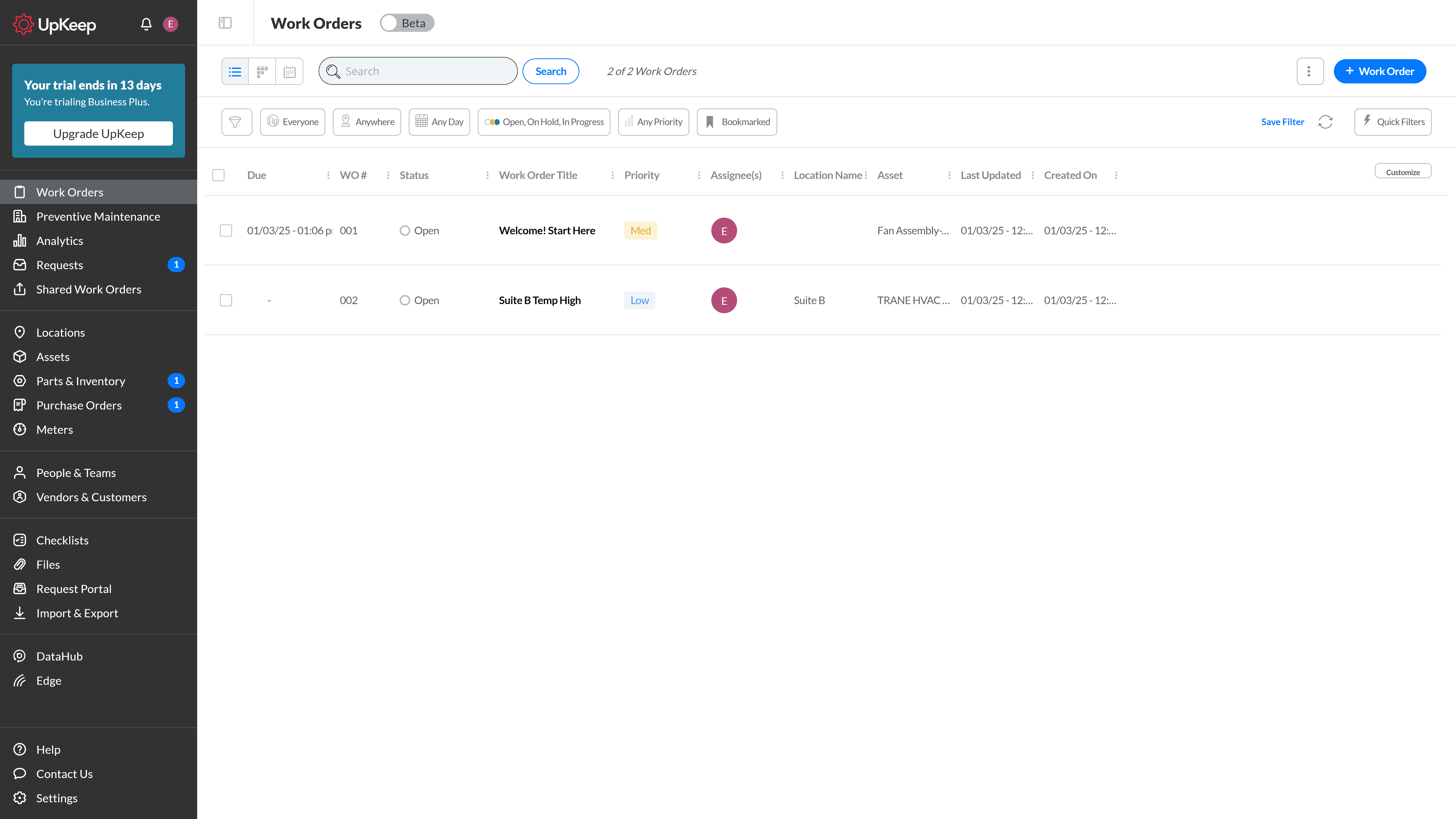Open Analytics in the sidebar

pyautogui.click(x=98, y=241)
